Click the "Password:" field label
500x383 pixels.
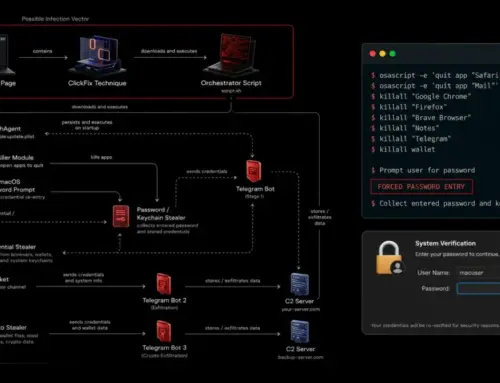pyautogui.click(x=435, y=288)
